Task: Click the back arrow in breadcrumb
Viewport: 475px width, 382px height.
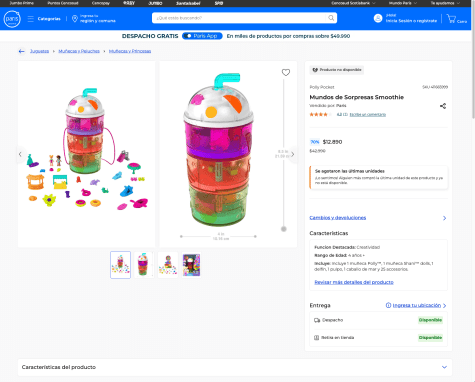Action: [22, 51]
